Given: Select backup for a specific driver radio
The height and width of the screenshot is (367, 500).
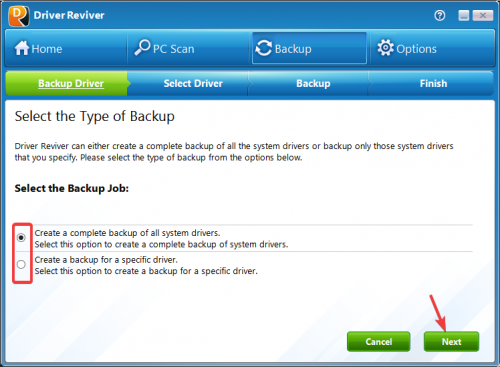Looking at the screenshot, I should [21, 265].
